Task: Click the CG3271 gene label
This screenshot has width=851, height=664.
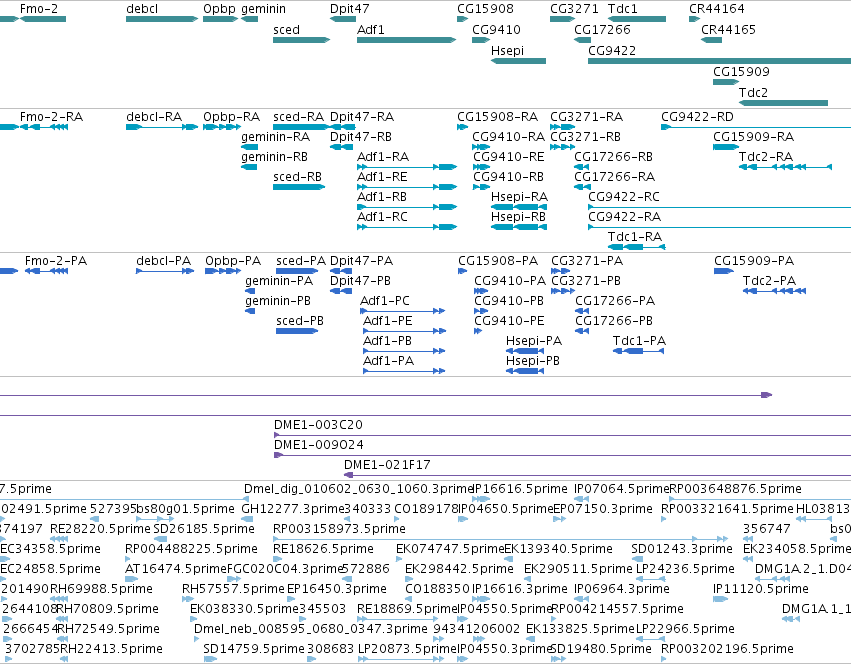Action: pyautogui.click(x=574, y=9)
